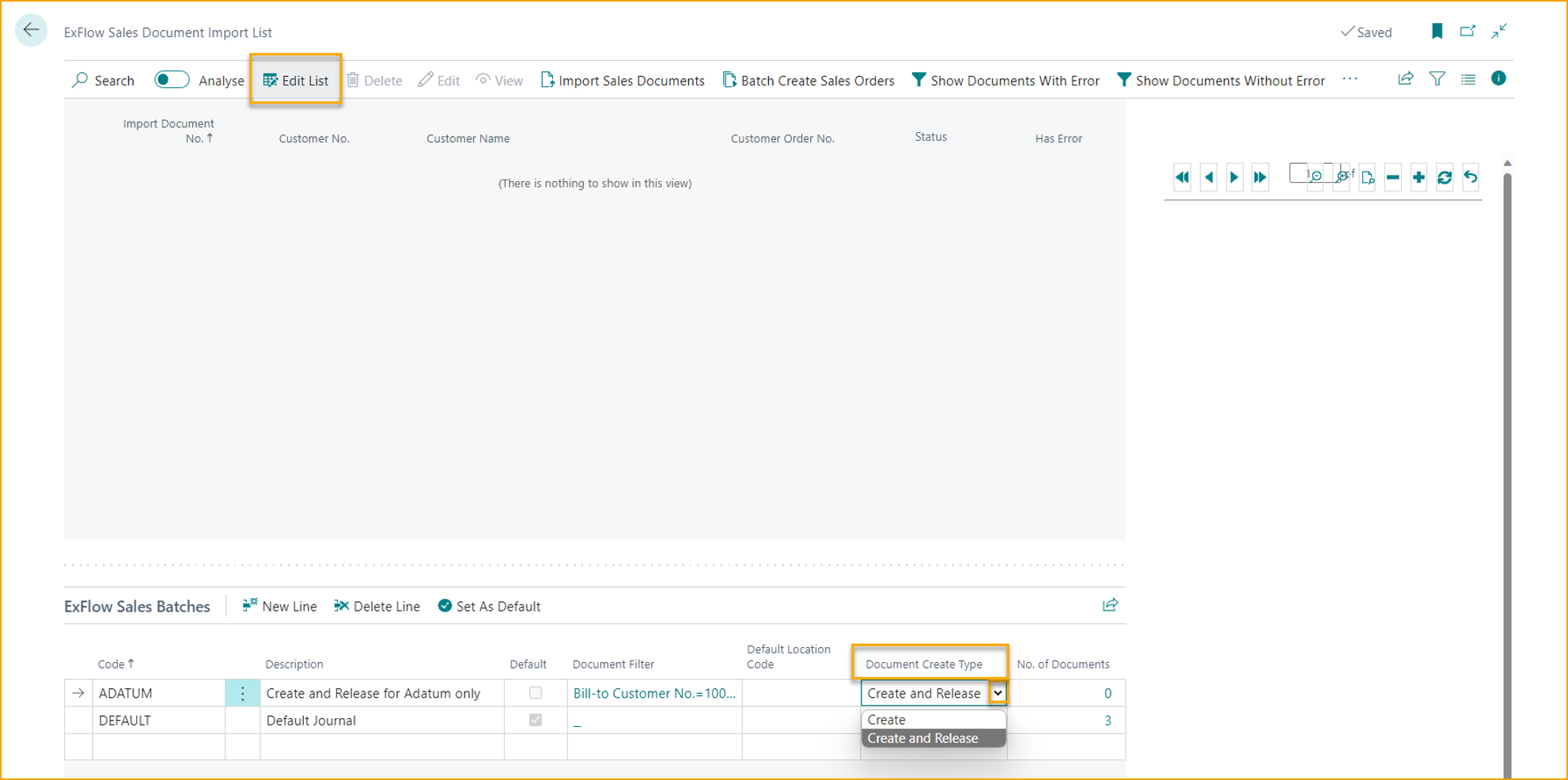Open page in new window icon
1568x780 pixels.
point(1468,32)
